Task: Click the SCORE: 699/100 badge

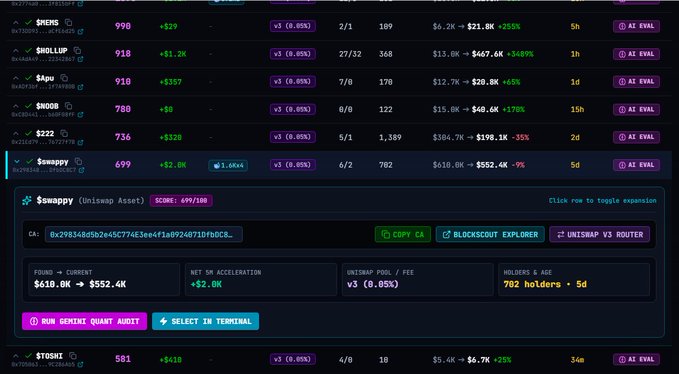Action: (x=181, y=201)
